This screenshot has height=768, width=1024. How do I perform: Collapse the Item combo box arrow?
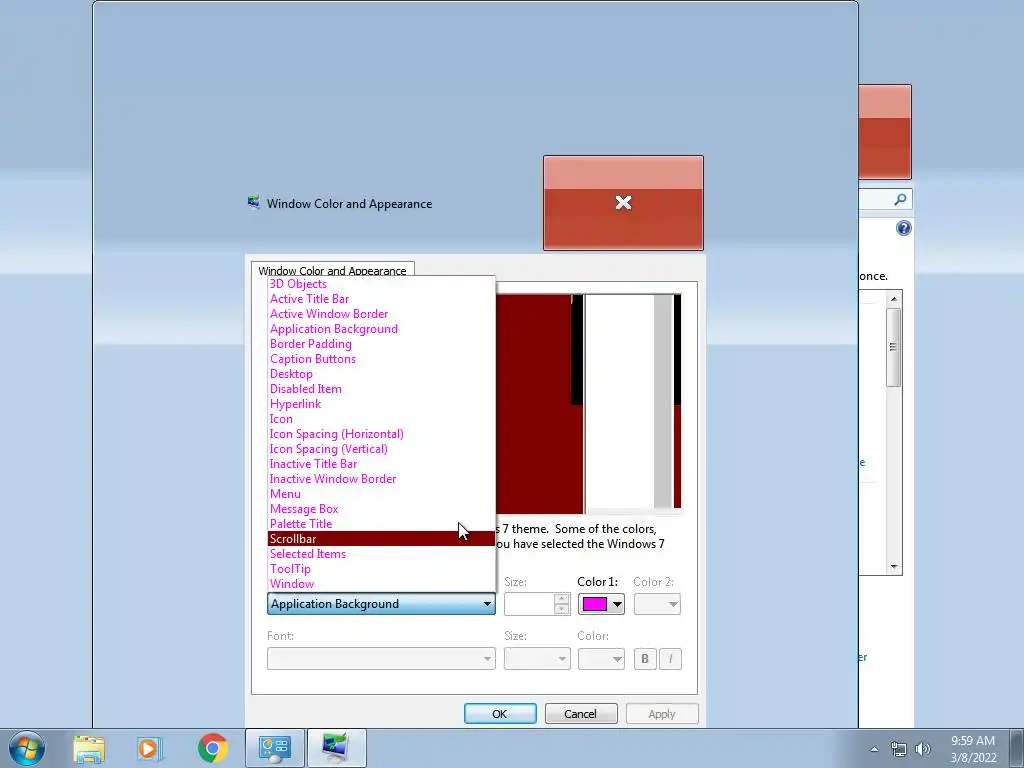[x=487, y=604]
